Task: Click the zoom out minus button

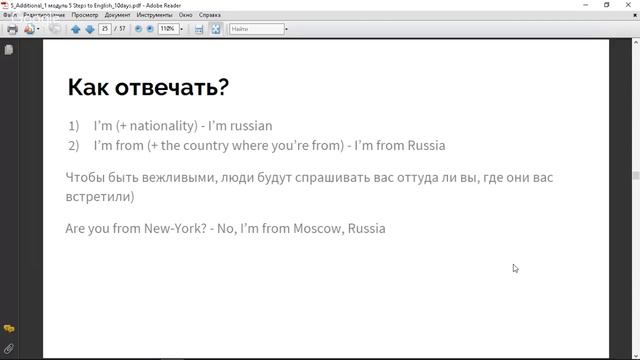Action: pos(138,29)
